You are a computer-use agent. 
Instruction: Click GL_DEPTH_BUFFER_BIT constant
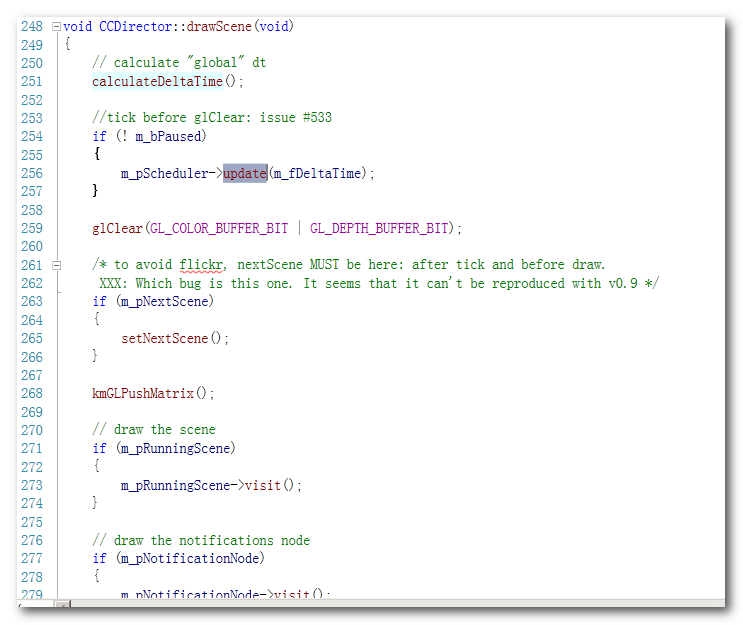coord(379,228)
